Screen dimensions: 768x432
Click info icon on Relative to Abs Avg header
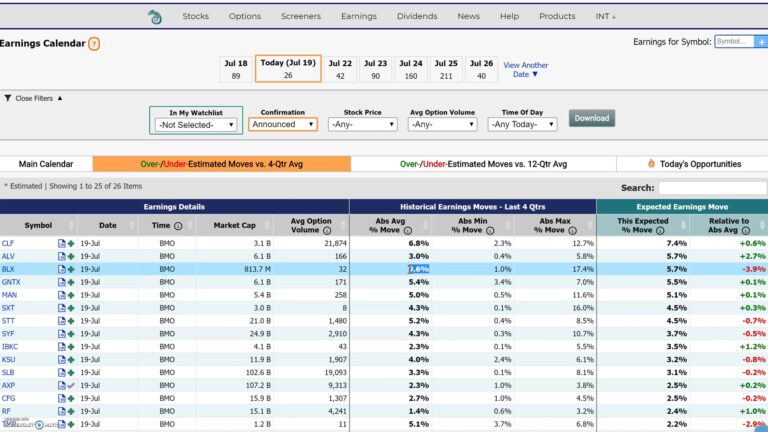745,230
